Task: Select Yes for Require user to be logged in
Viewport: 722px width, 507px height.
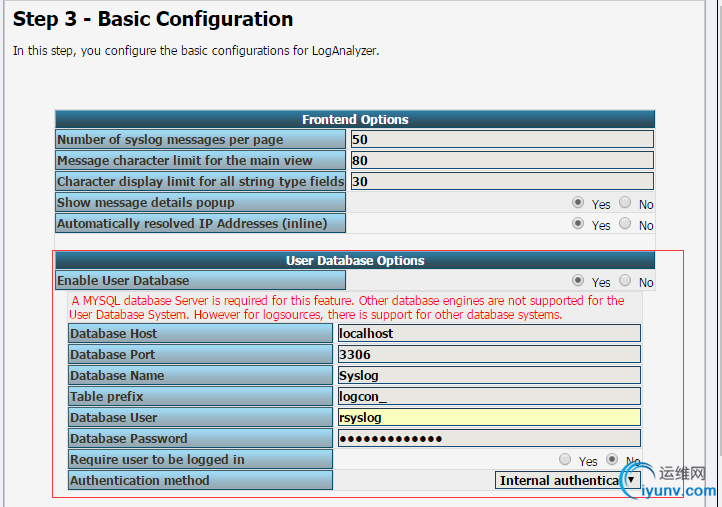Action: tap(565, 459)
